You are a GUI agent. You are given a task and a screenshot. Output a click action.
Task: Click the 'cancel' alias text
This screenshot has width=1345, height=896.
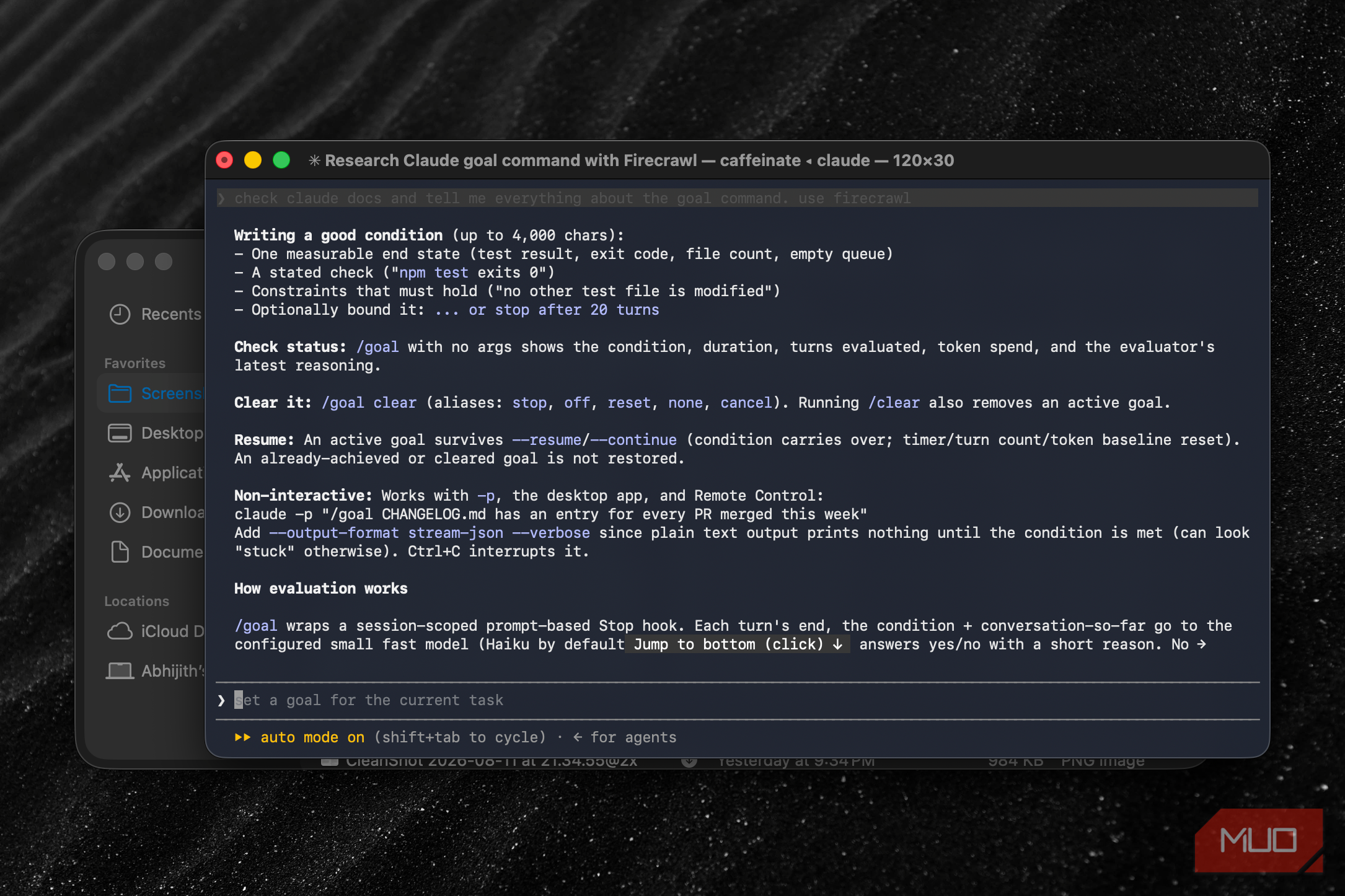coord(746,403)
